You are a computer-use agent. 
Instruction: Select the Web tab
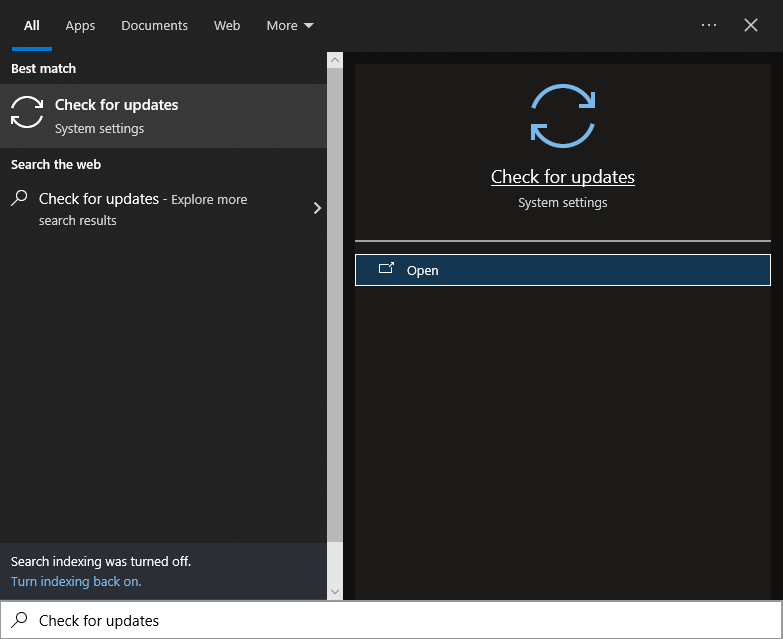click(227, 26)
